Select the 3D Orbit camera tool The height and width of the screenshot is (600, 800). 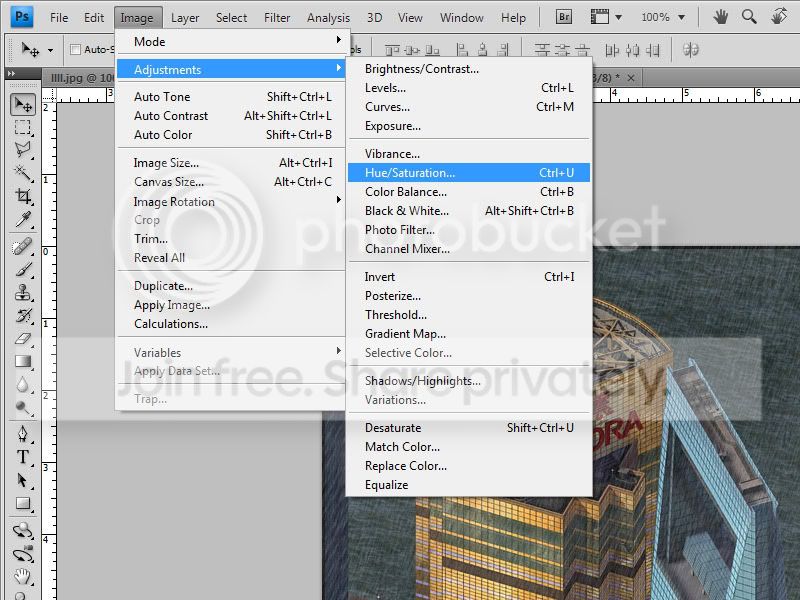[23, 554]
